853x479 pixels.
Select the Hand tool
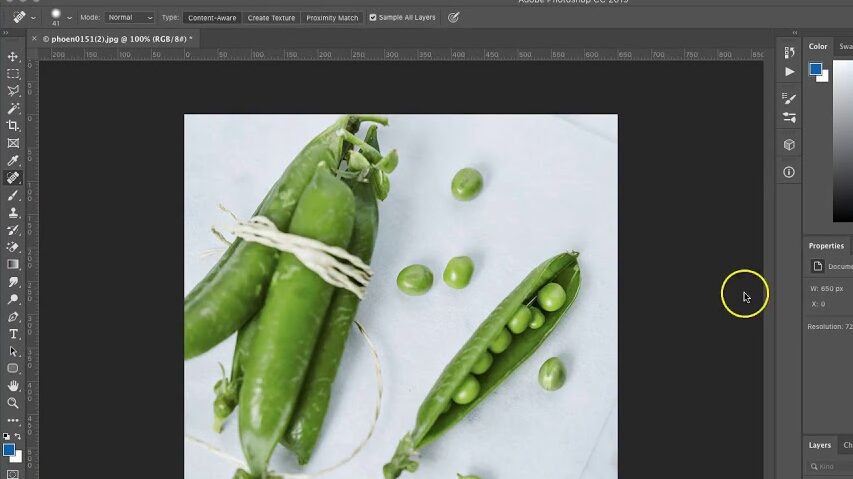[13, 386]
